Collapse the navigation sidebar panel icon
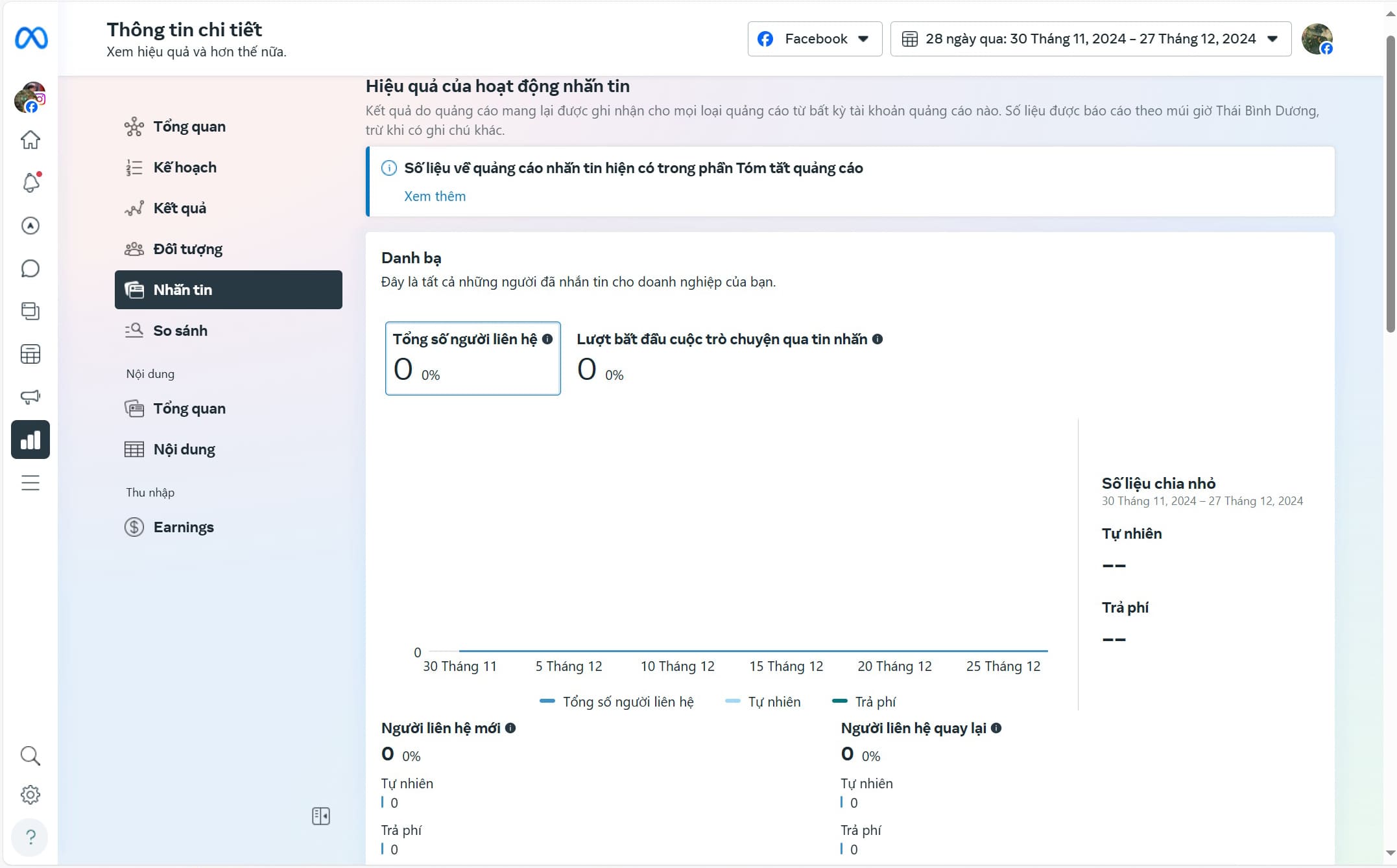Image resolution: width=1397 pixels, height=868 pixels. coord(321,816)
